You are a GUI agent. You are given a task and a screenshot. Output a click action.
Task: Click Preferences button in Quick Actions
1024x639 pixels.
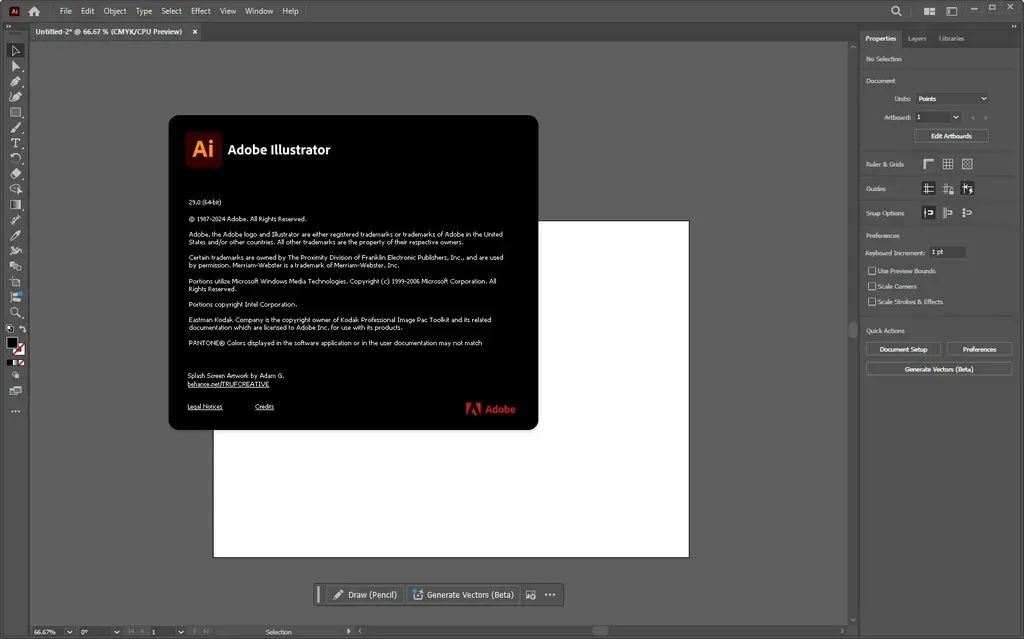[979, 350]
